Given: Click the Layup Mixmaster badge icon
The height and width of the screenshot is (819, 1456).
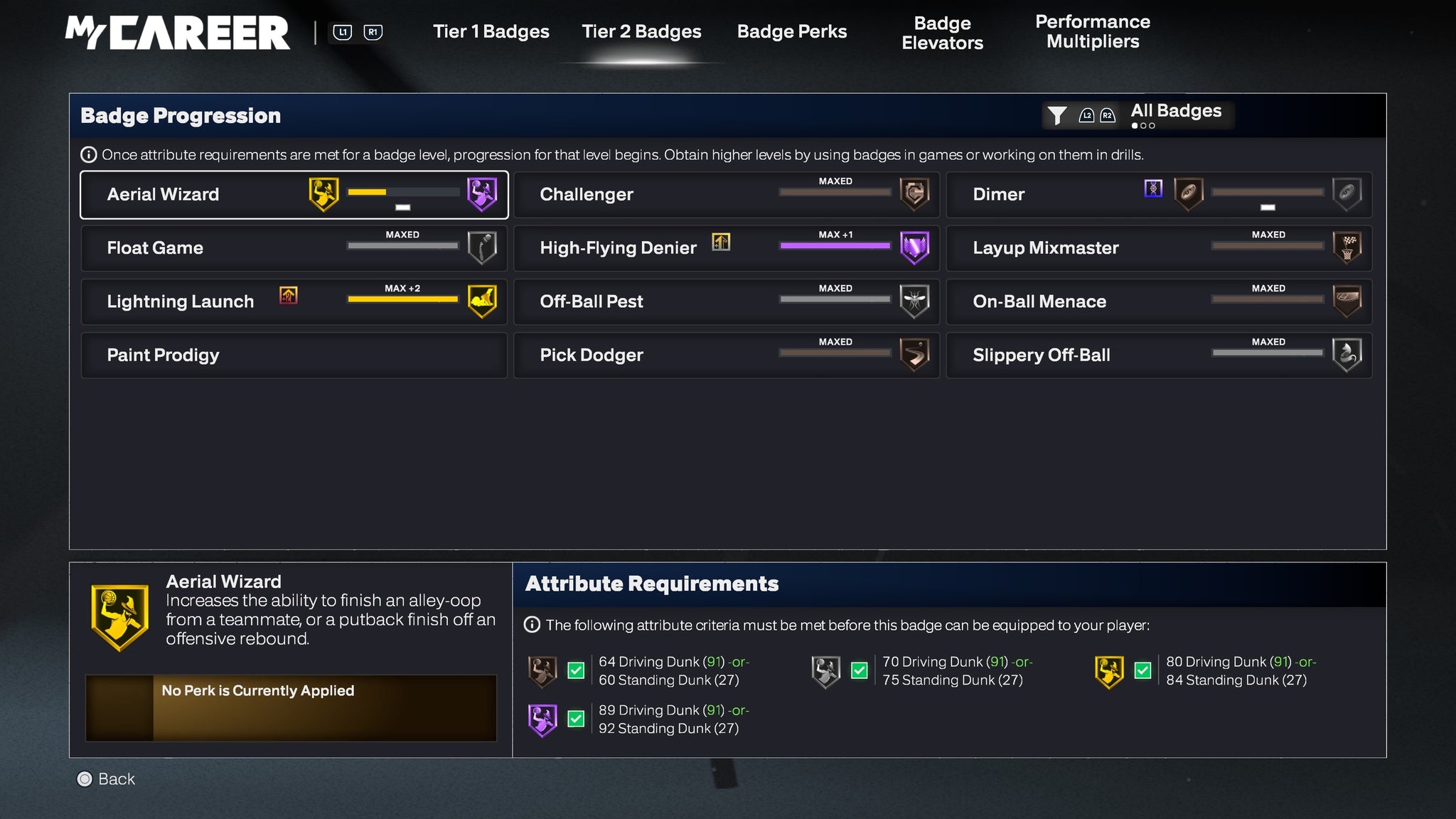Looking at the screenshot, I should tap(1347, 247).
